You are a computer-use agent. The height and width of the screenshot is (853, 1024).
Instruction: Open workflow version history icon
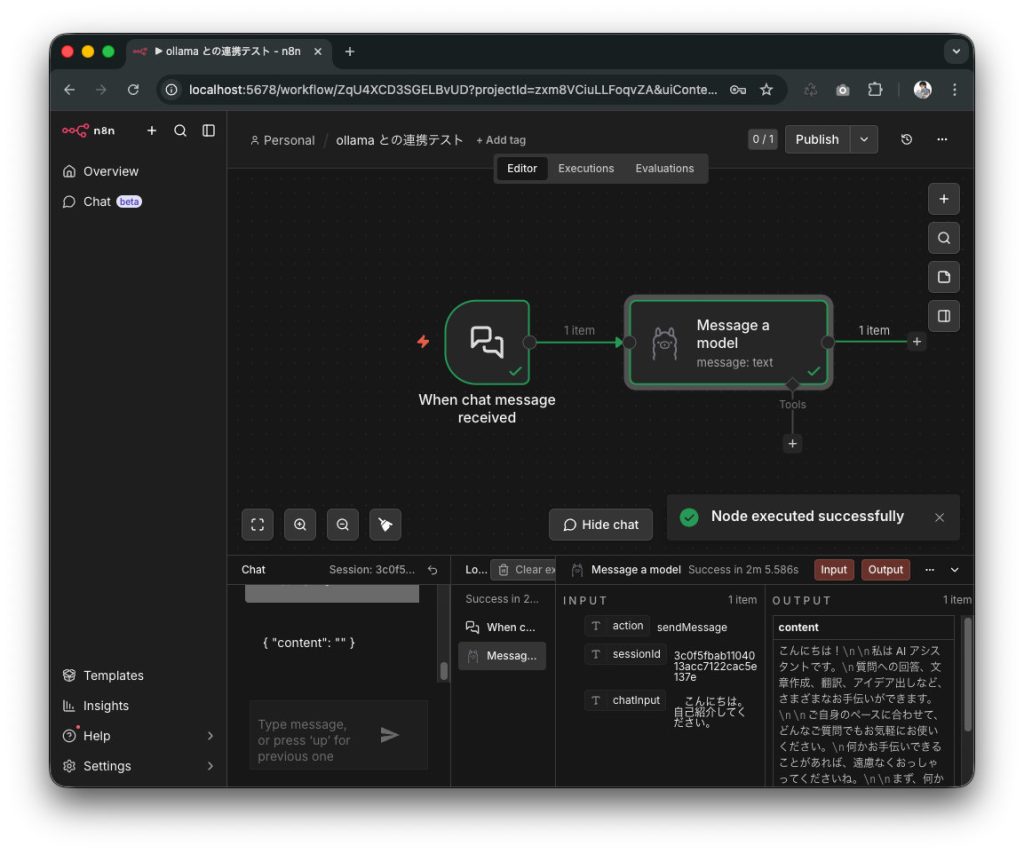(x=906, y=139)
